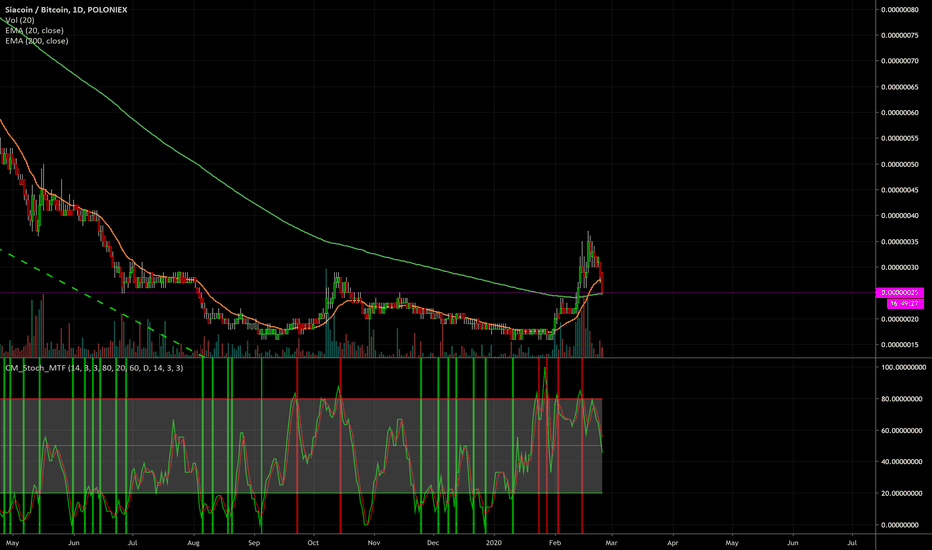
Task: Select the EMA (200, close) indicator label
Action: coord(36,41)
